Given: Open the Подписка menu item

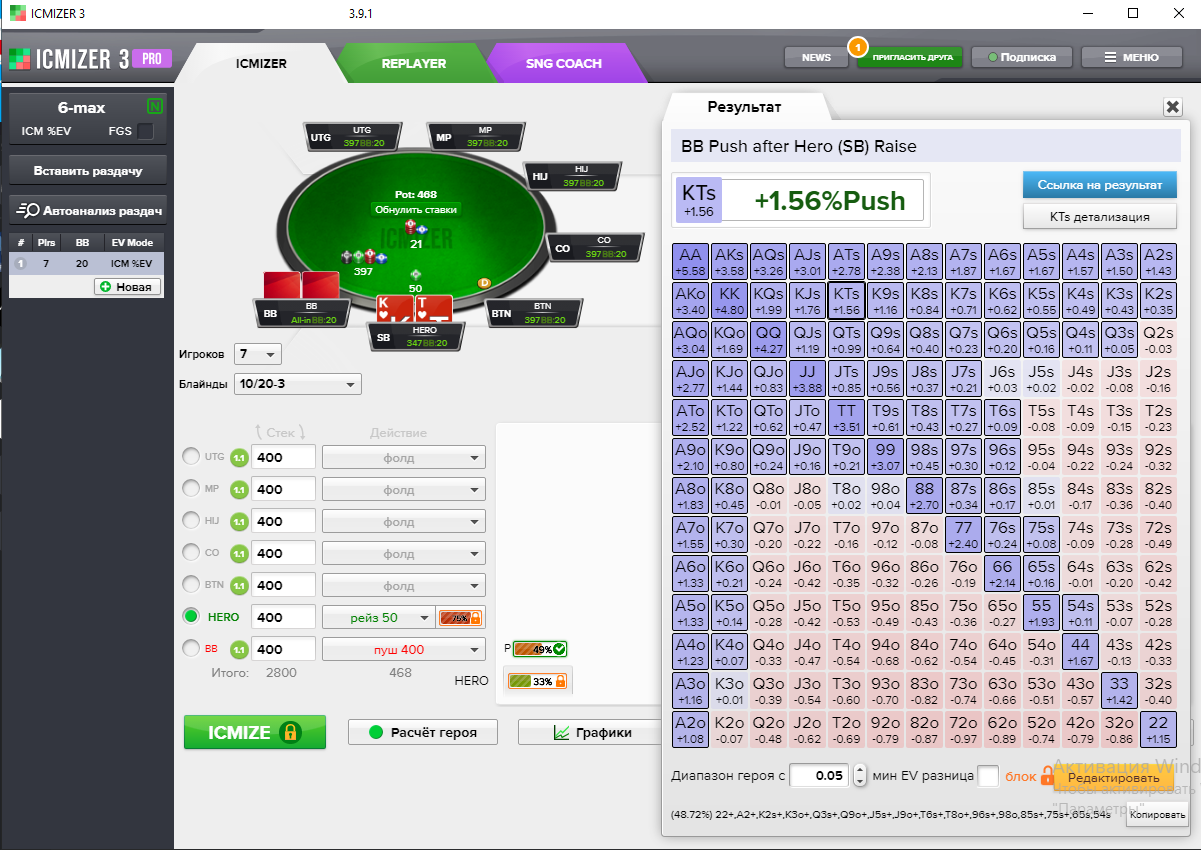Looking at the screenshot, I should pos(1022,57).
